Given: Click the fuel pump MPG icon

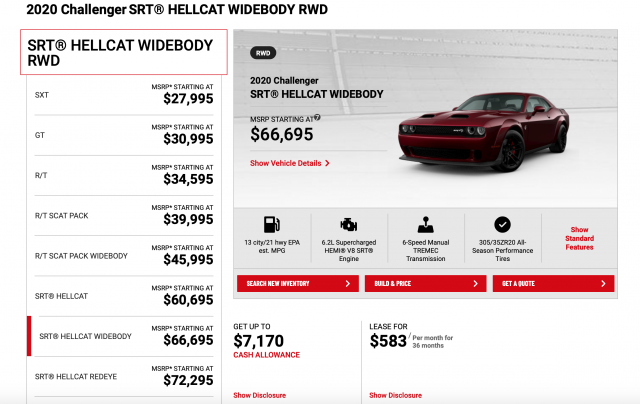Looking at the screenshot, I should (x=272, y=224).
